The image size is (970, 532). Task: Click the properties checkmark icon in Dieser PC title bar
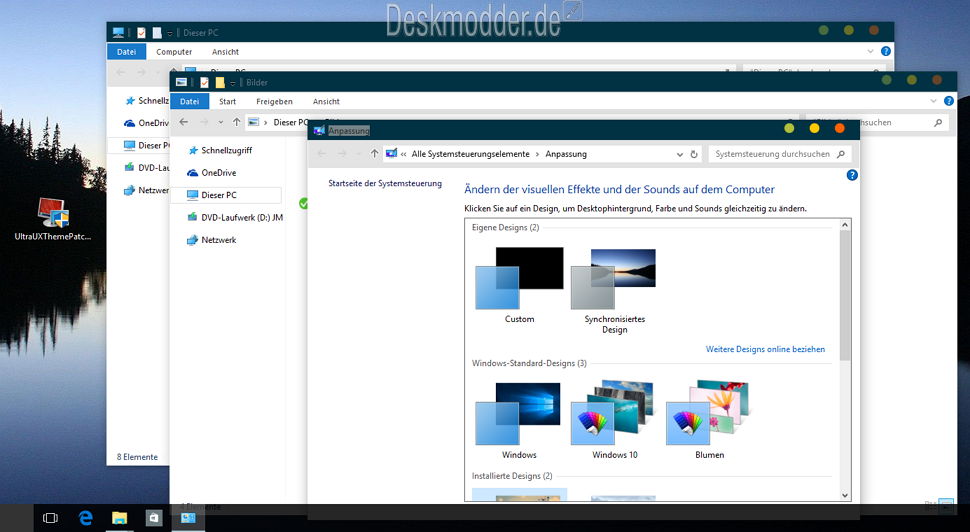(x=141, y=33)
